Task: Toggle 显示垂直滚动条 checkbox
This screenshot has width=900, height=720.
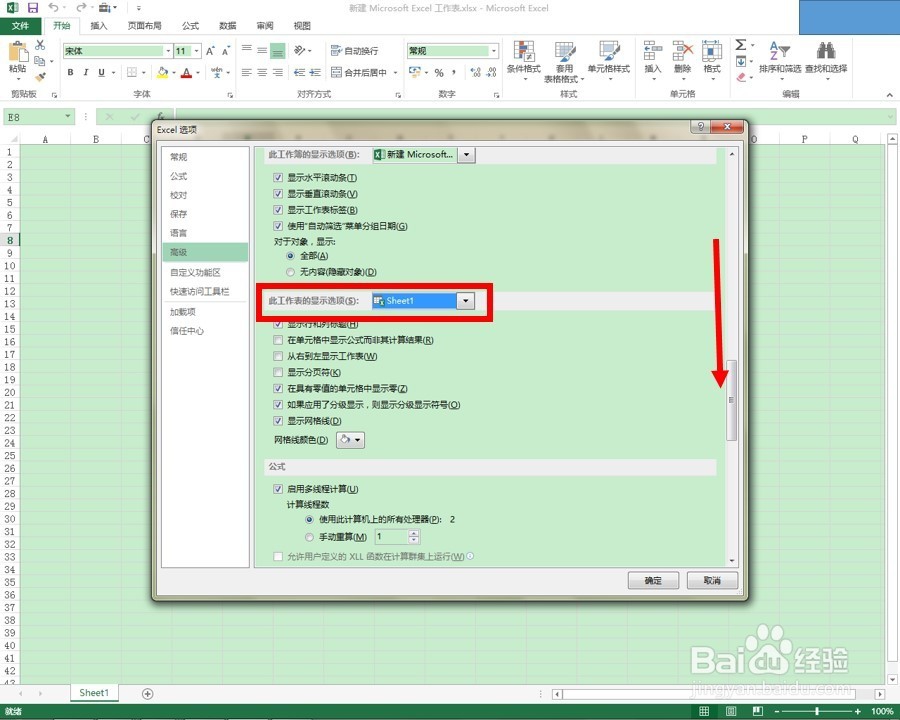Action: click(278, 194)
